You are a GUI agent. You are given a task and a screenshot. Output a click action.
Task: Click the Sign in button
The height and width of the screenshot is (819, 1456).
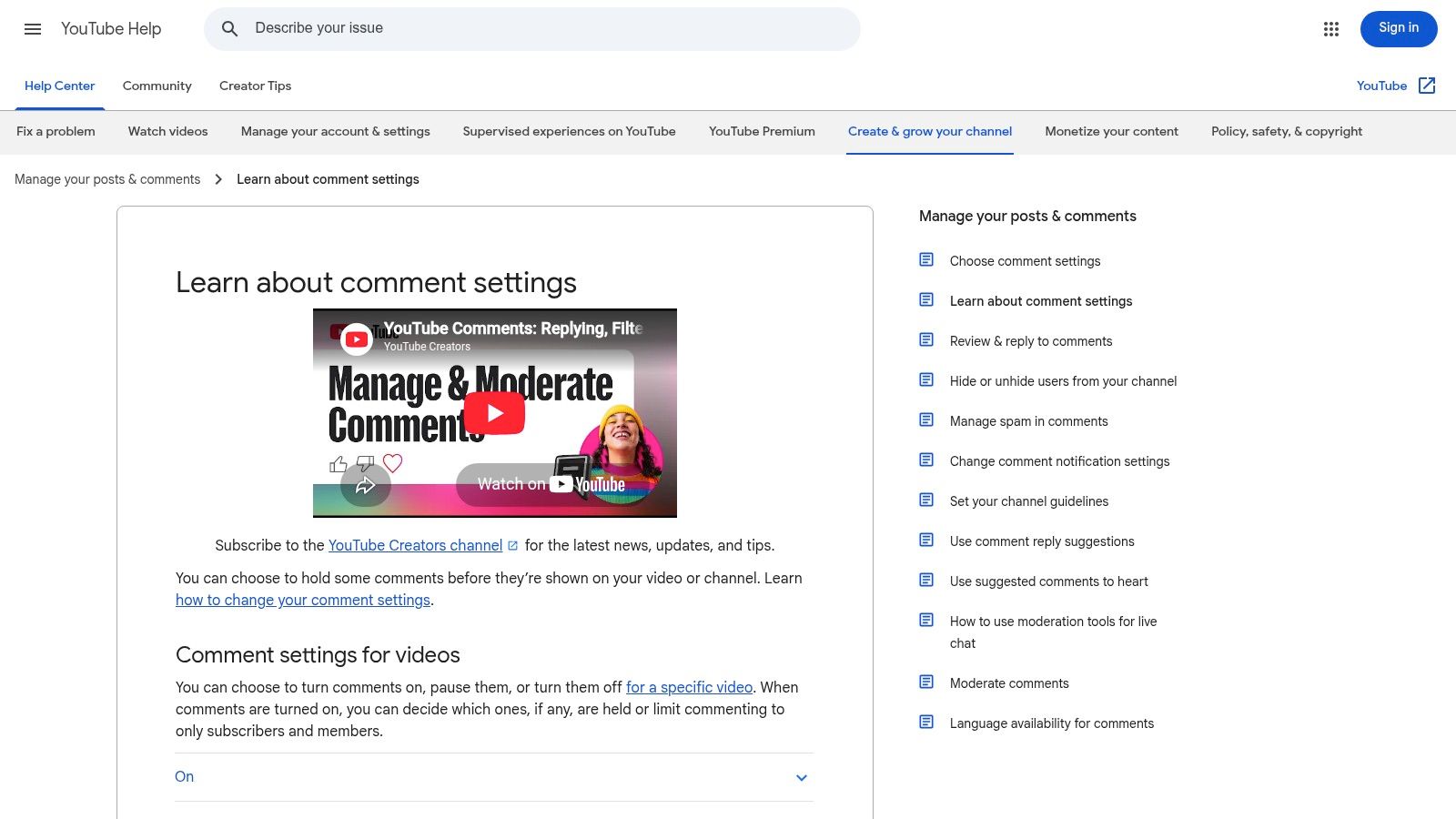[x=1399, y=29]
